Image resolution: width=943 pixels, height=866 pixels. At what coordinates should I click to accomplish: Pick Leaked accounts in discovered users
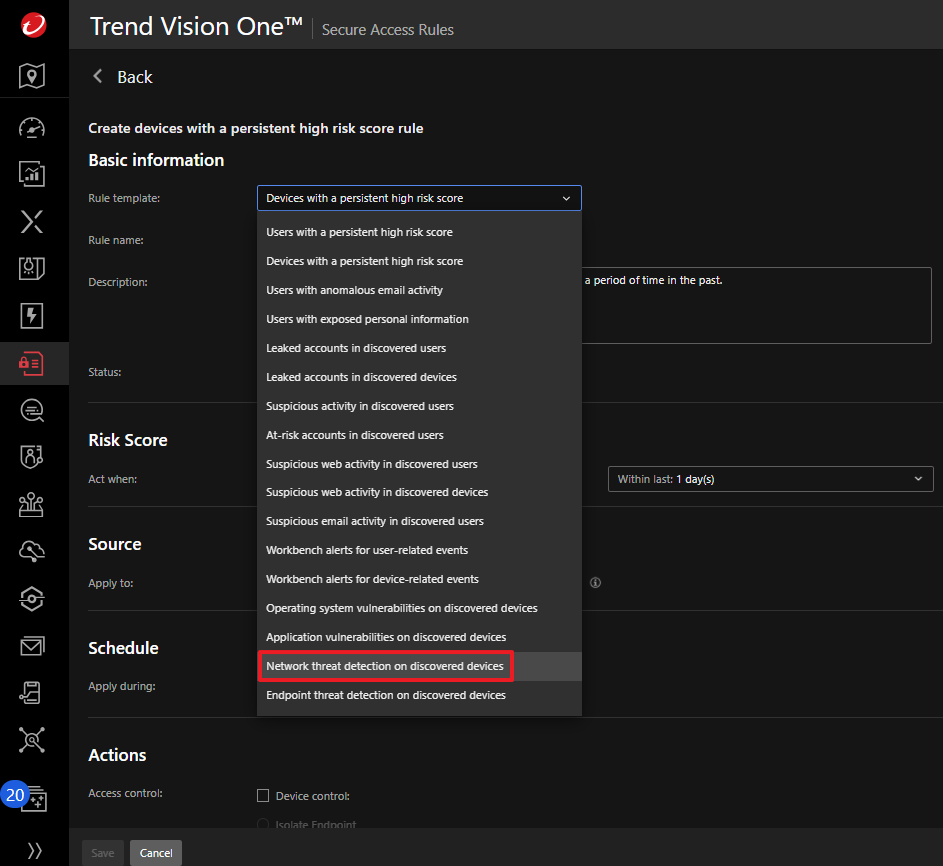coord(356,348)
